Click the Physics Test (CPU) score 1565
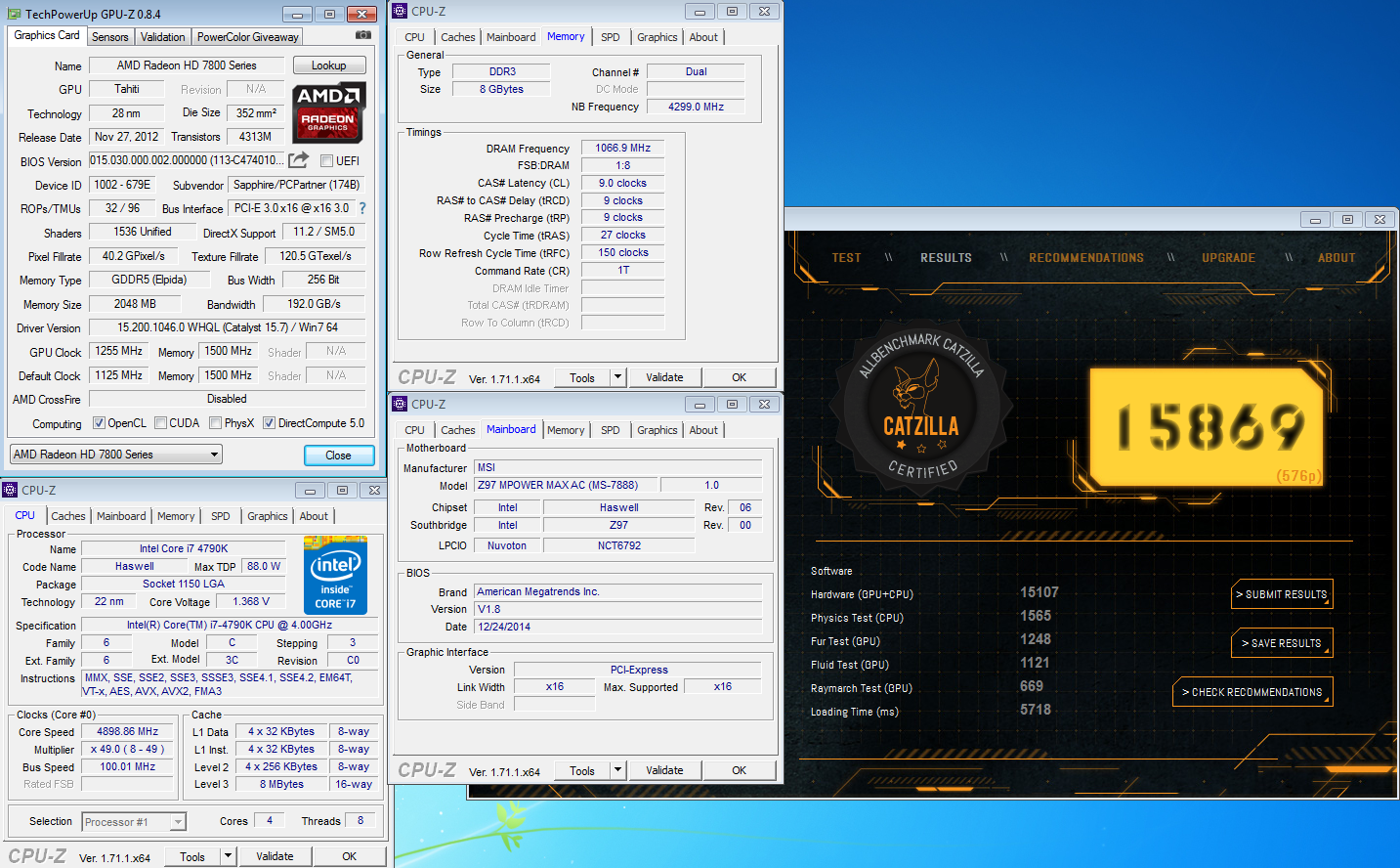The image size is (1400, 868). tap(1036, 616)
